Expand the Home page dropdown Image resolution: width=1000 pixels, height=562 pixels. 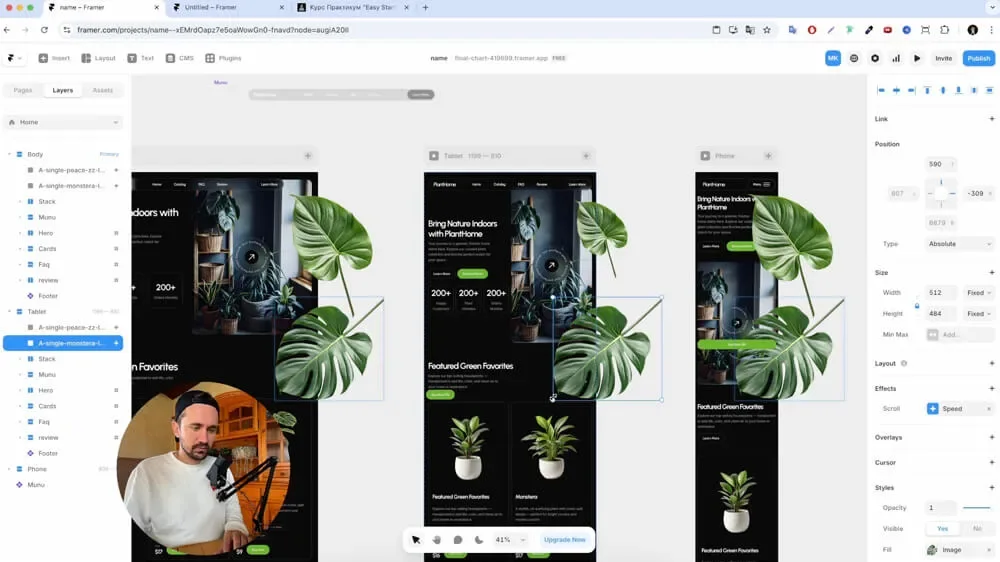tap(63, 122)
